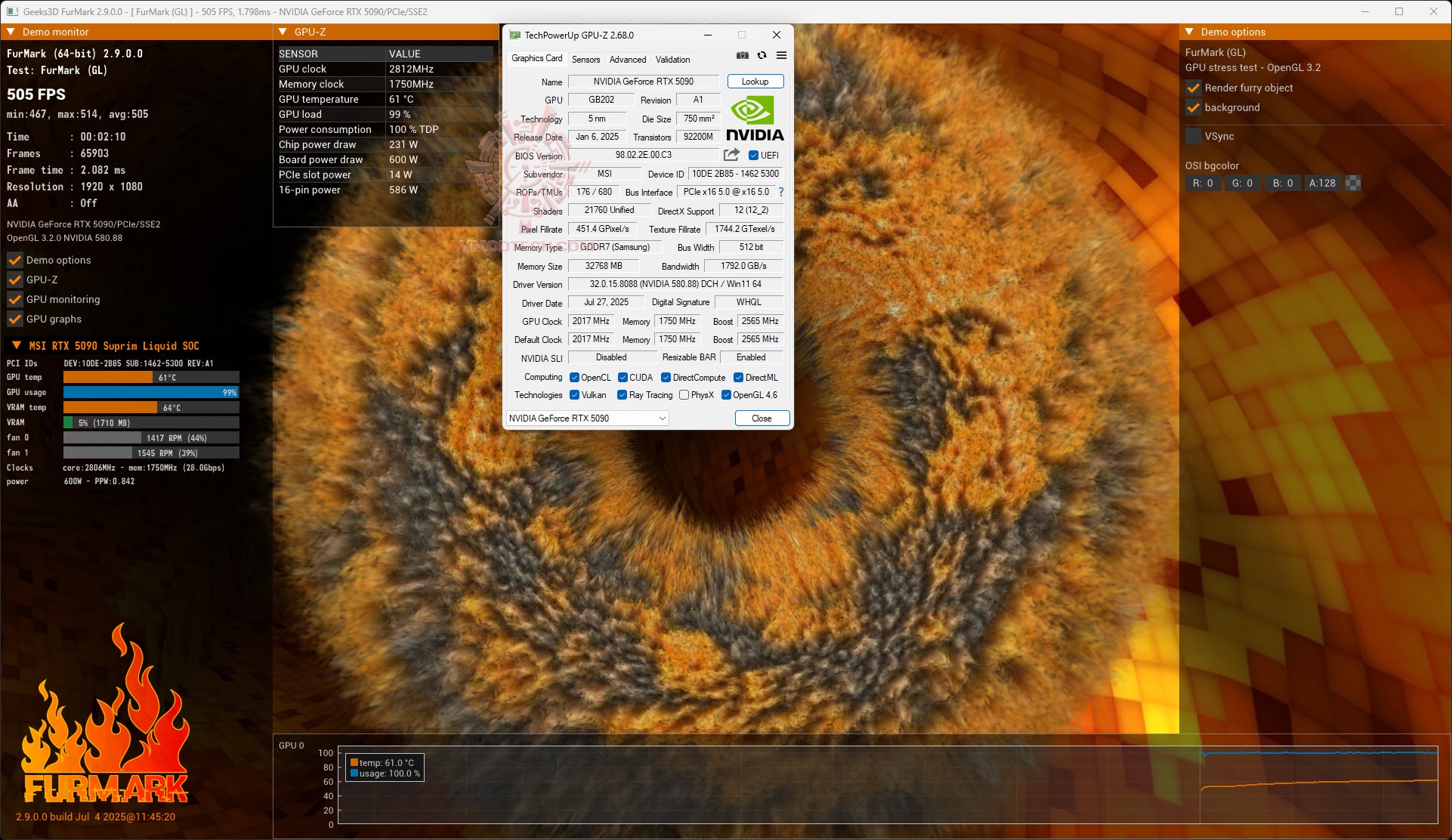Open the Advanced tab in GPU-Z
Viewport: 1452px width, 840px height.
pyautogui.click(x=627, y=59)
